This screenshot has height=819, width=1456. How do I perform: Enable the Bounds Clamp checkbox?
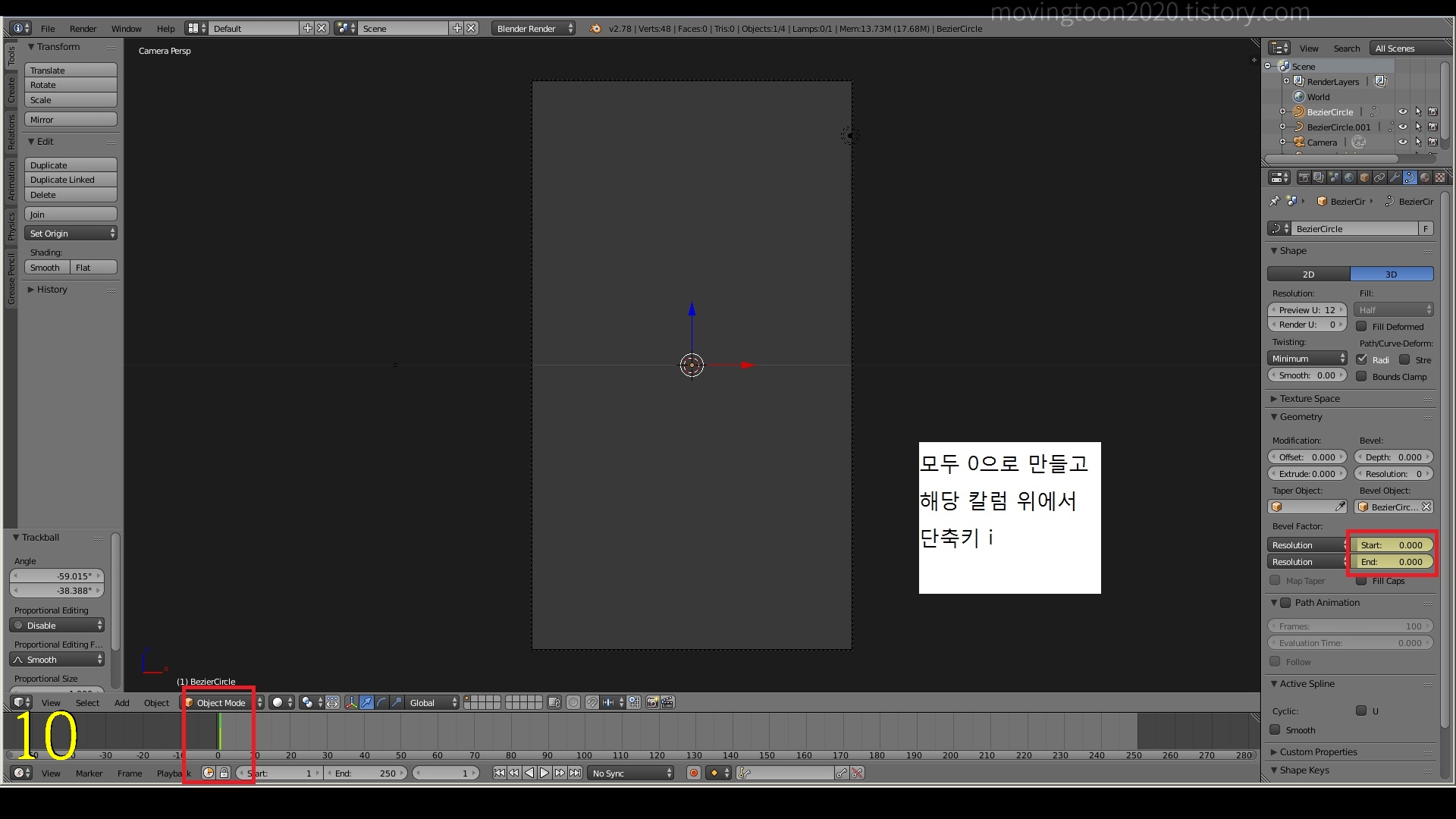click(x=1361, y=376)
